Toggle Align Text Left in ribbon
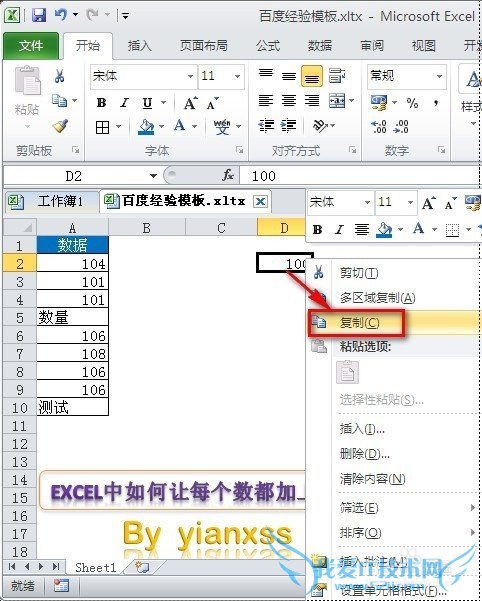 coord(266,101)
